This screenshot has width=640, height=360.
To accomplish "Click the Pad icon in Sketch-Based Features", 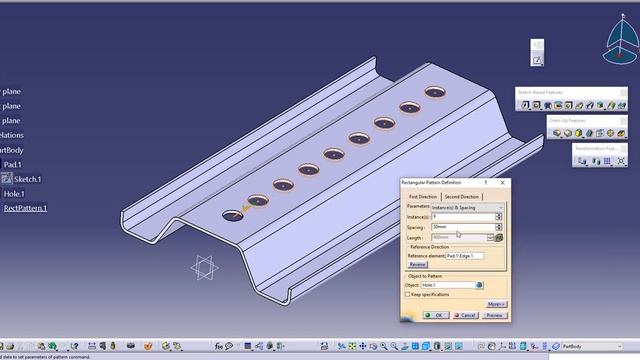I will [x=525, y=105].
